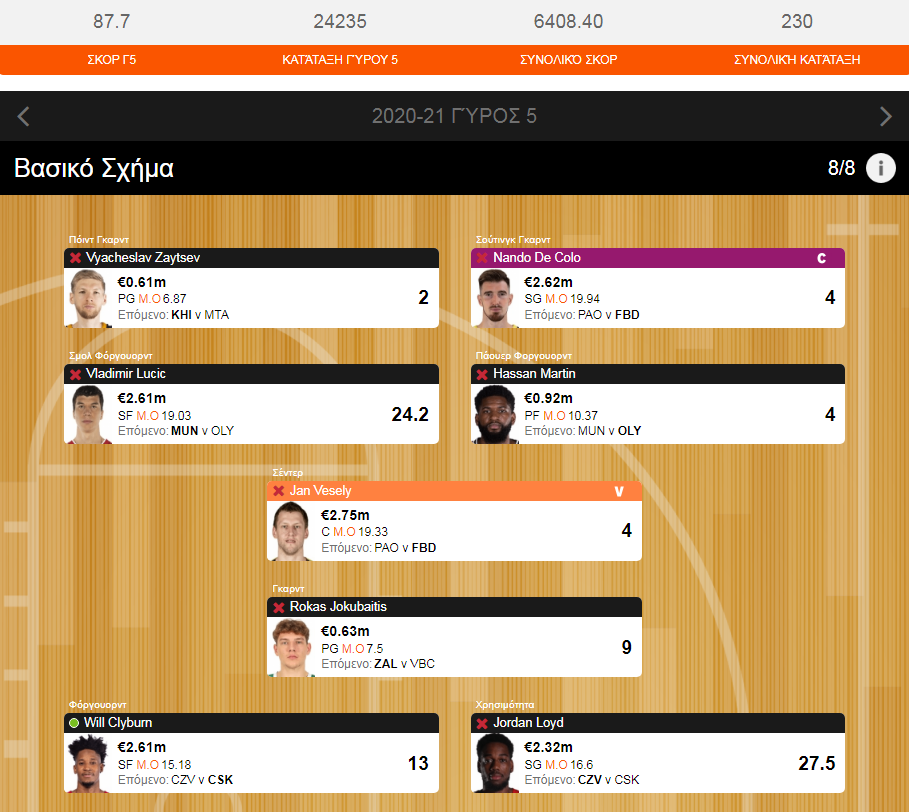The height and width of the screenshot is (812, 909).
Task: Click the vice-captain V badge on Jan Vesely
Action: pos(619,491)
